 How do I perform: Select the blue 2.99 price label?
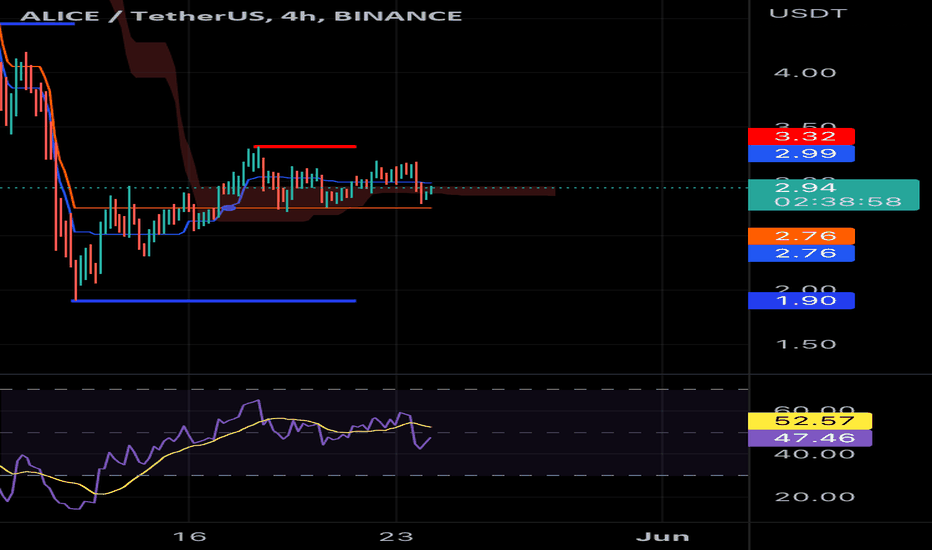pyautogui.click(x=801, y=153)
